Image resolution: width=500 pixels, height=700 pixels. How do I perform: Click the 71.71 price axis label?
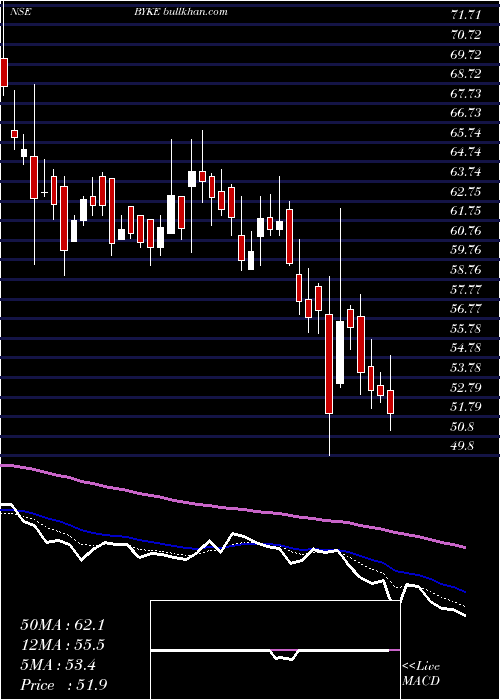(x=466, y=15)
